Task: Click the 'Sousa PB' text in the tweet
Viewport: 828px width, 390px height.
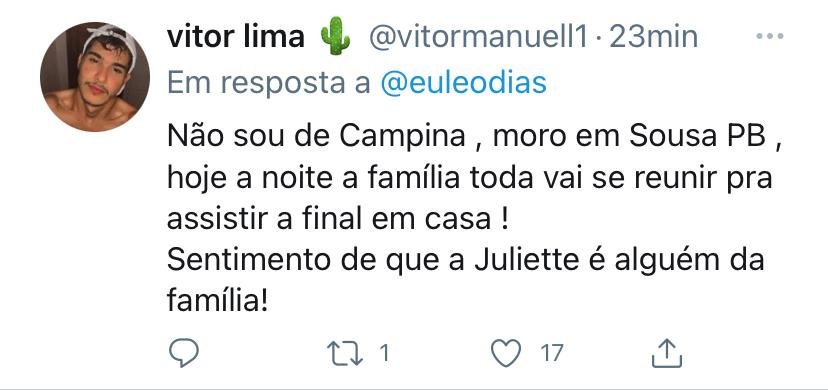Action: [698, 137]
